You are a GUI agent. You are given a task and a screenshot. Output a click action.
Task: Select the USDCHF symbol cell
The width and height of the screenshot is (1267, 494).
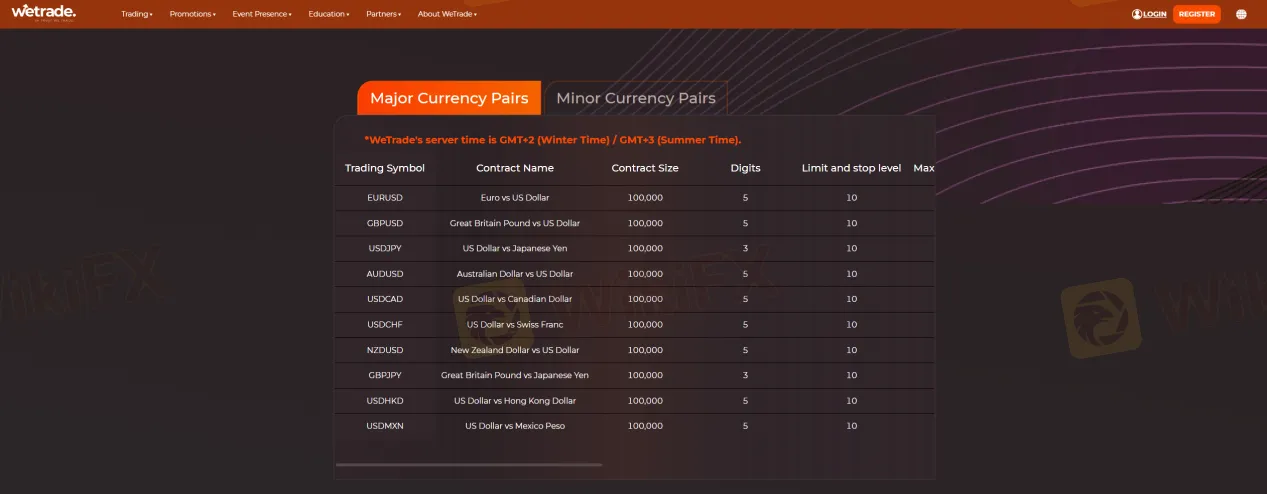385,324
